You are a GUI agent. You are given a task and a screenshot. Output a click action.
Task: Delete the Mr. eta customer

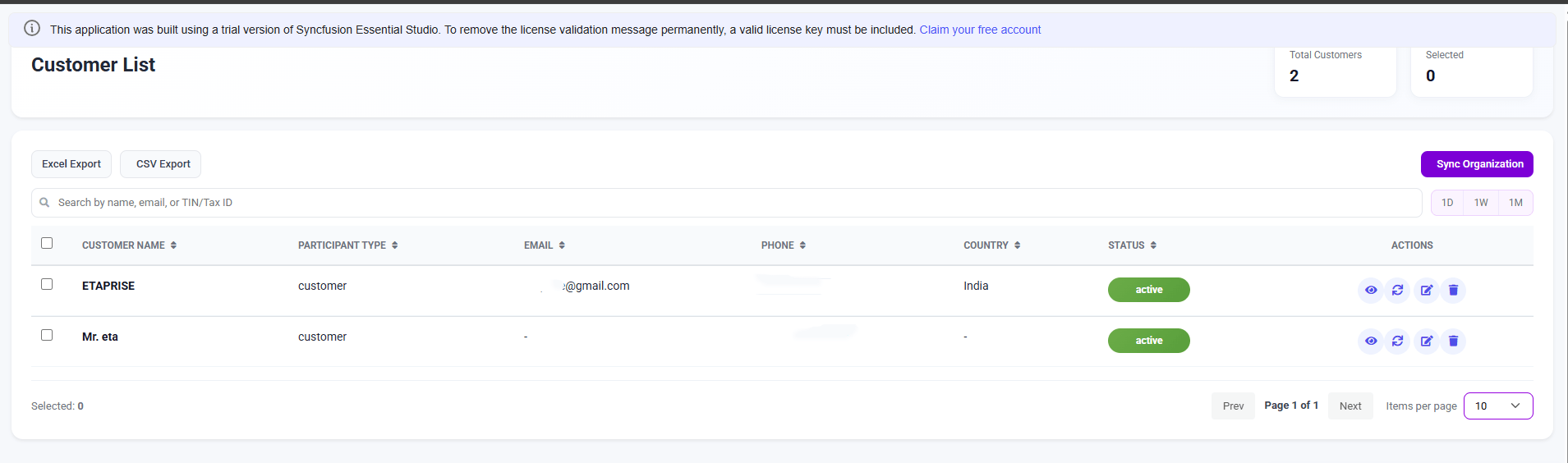[x=1453, y=341]
